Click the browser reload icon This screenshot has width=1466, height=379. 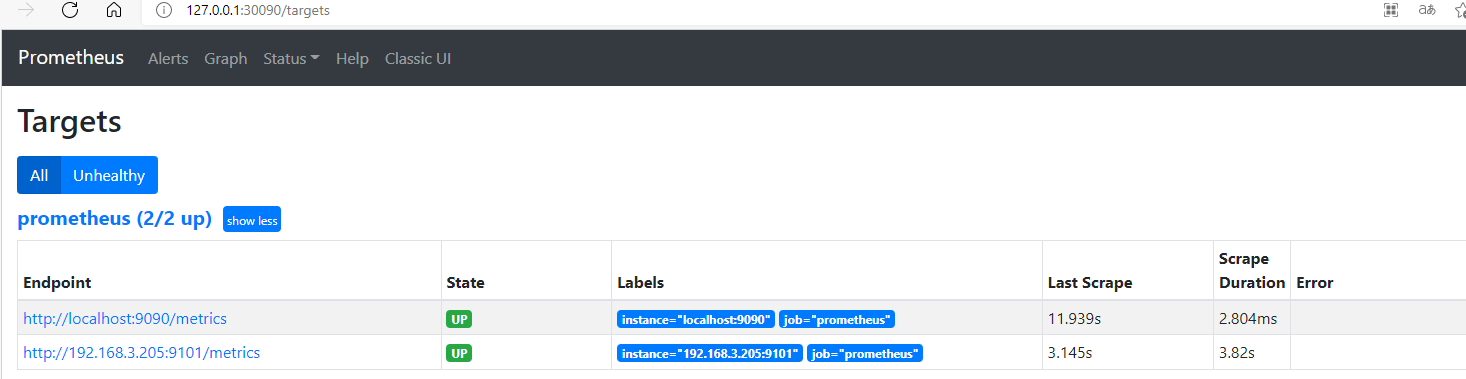coord(70,10)
